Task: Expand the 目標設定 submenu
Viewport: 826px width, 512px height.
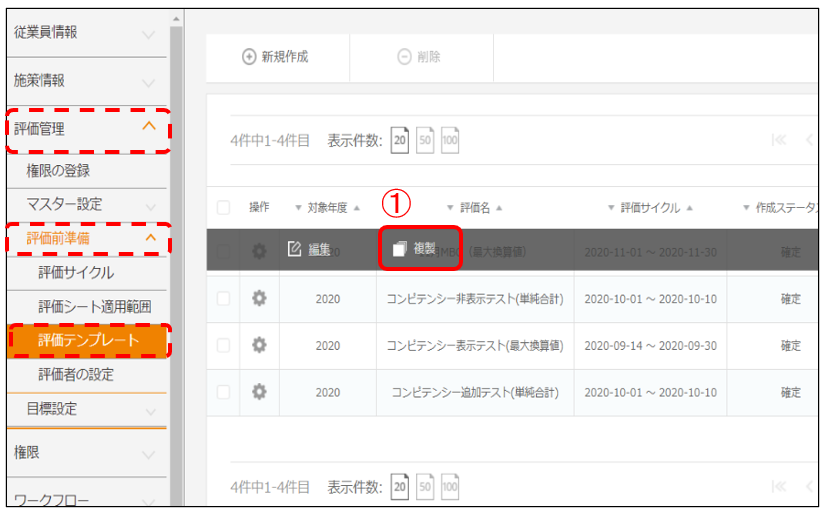Action: click(x=149, y=410)
